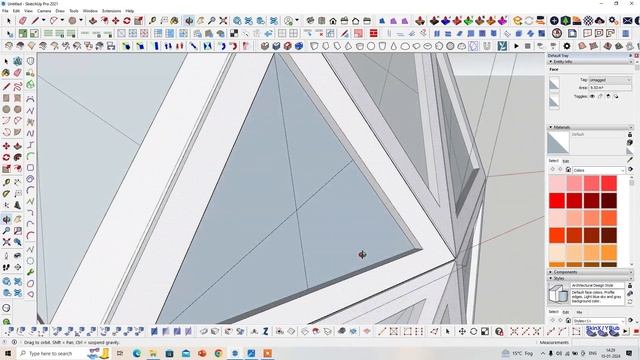
Task: Click the Area value field
Action: (x=610, y=88)
